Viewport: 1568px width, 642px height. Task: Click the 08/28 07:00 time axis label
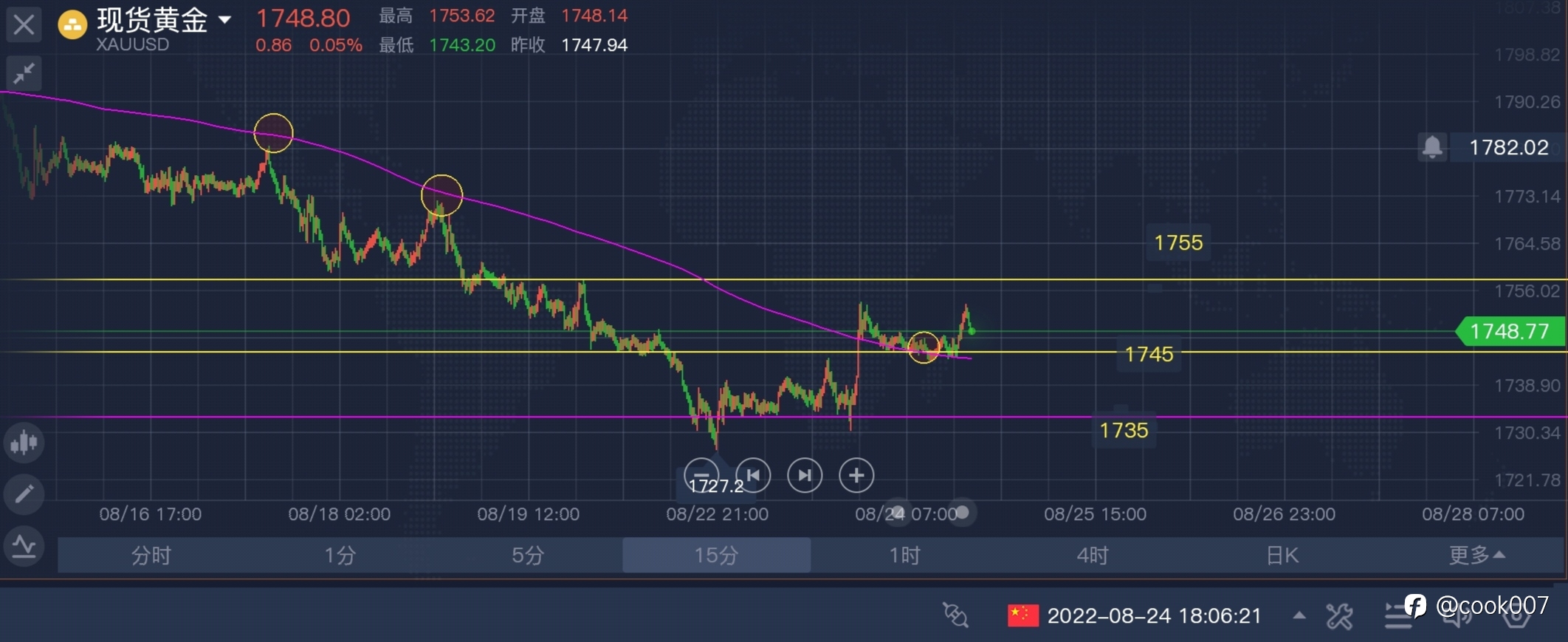coord(1474,514)
